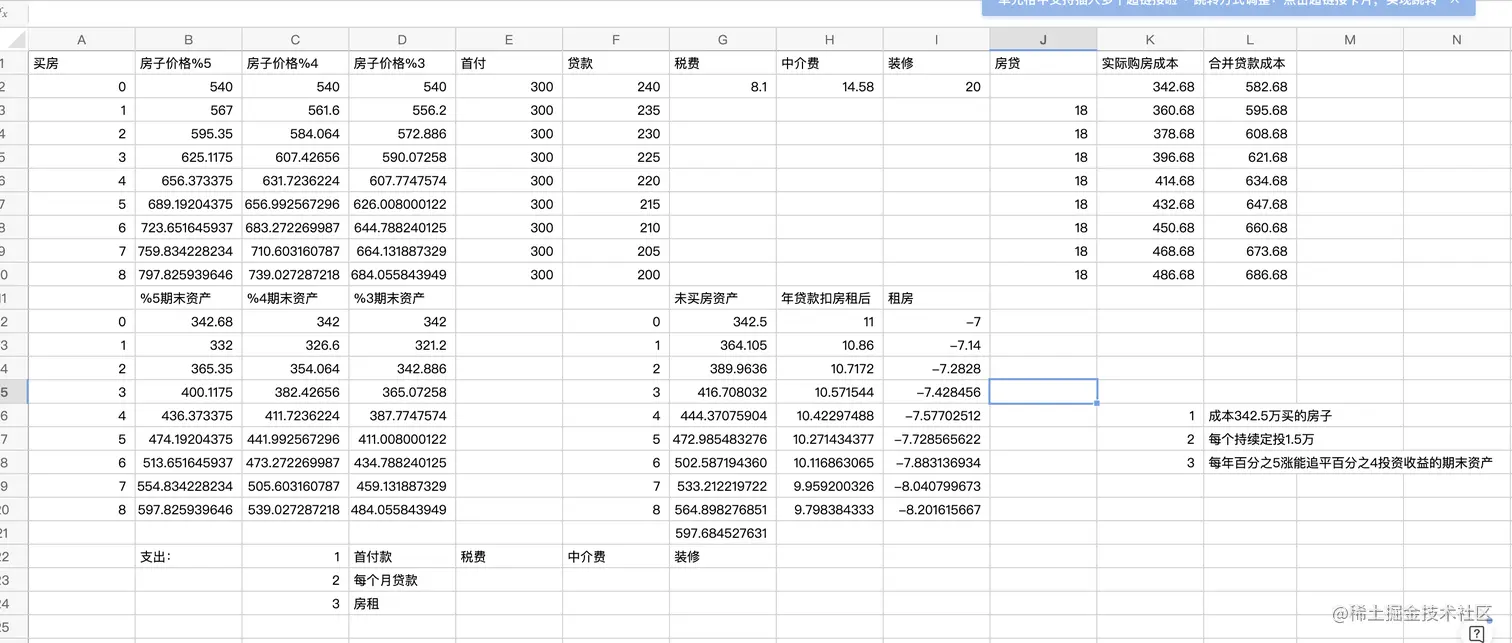Click cell containing 597.684527631
Image resolution: width=1512 pixels, height=643 pixels.
point(723,533)
